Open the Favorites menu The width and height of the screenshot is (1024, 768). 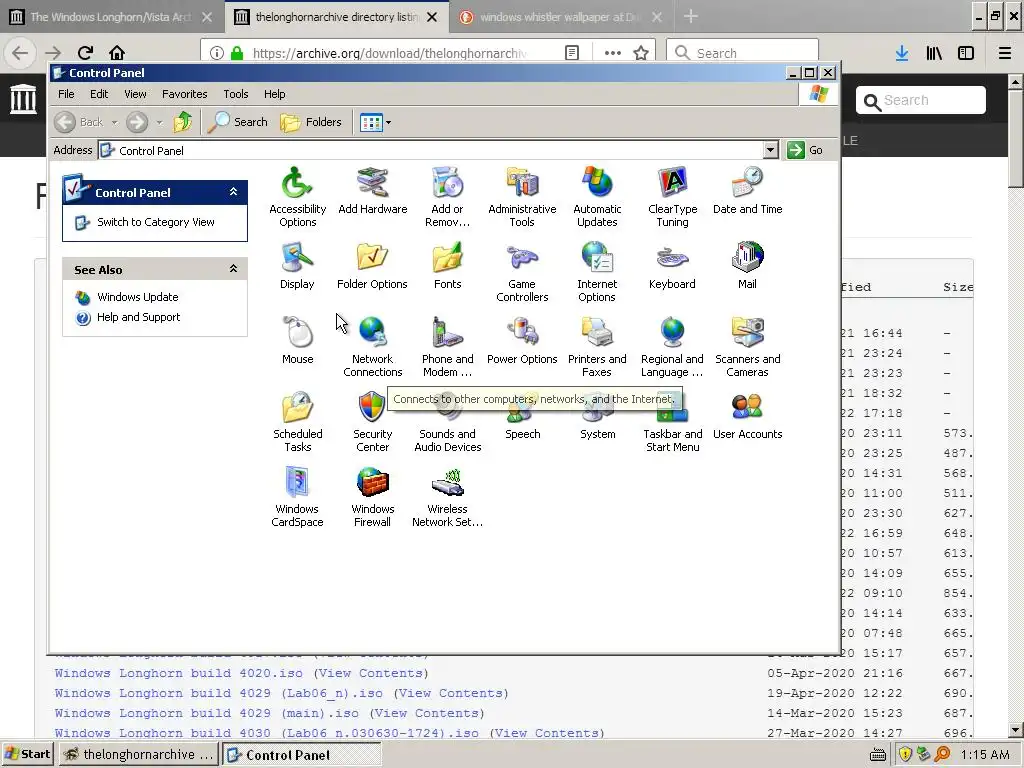(184, 94)
